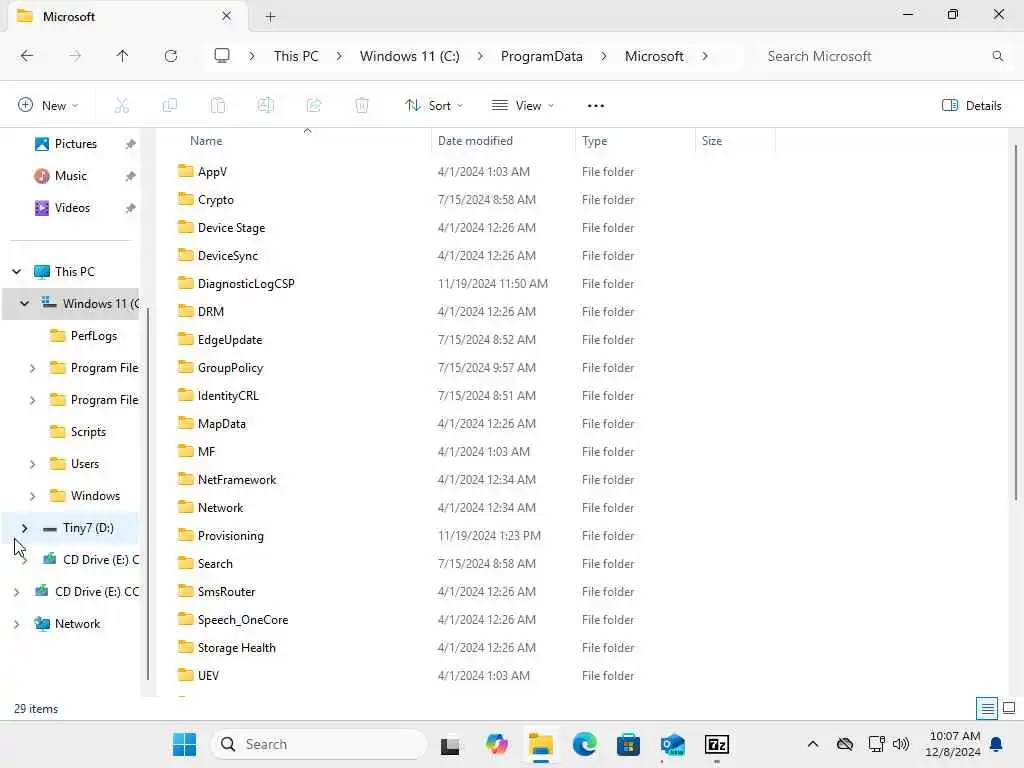Click the search magnifier icon
The image size is (1024, 768).
pyautogui.click(x=997, y=56)
